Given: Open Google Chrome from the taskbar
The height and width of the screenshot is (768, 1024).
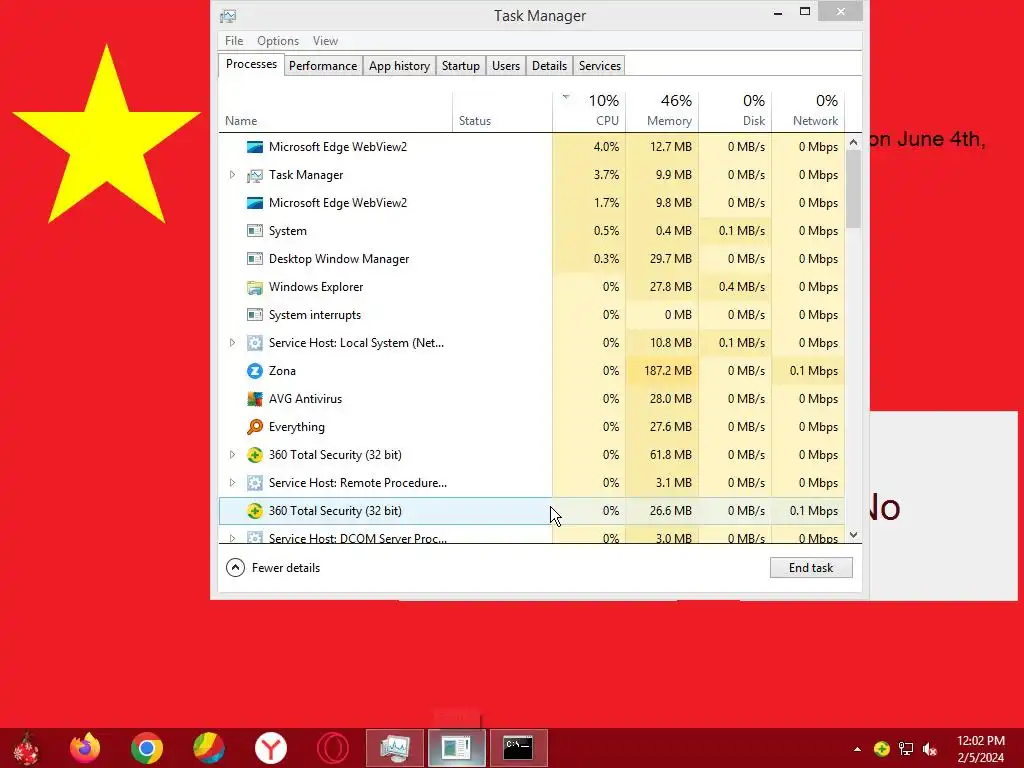Looking at the screenshot, I should pyautogui.click(x=146, y=748).
